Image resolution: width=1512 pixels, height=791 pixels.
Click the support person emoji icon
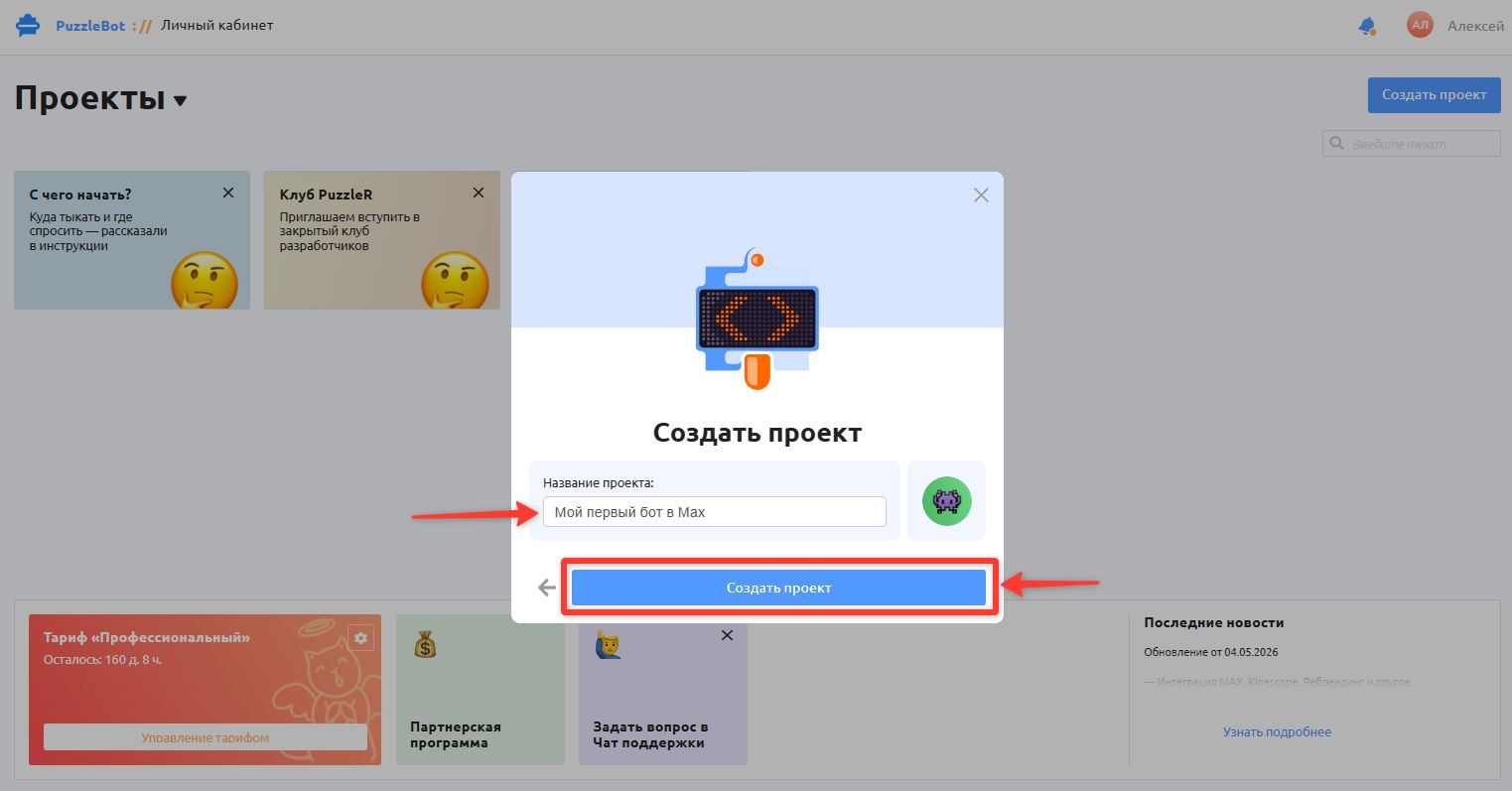click(607, 645)
